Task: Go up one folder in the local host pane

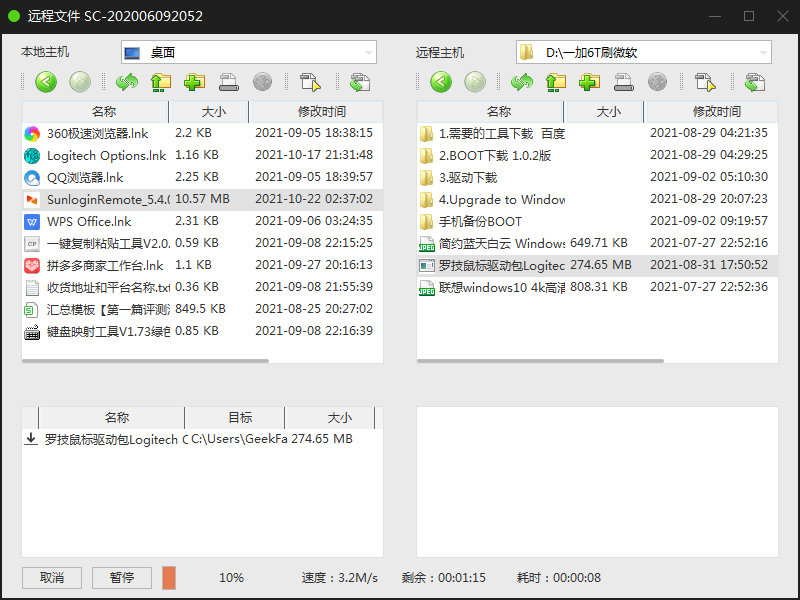Action: 161,82
